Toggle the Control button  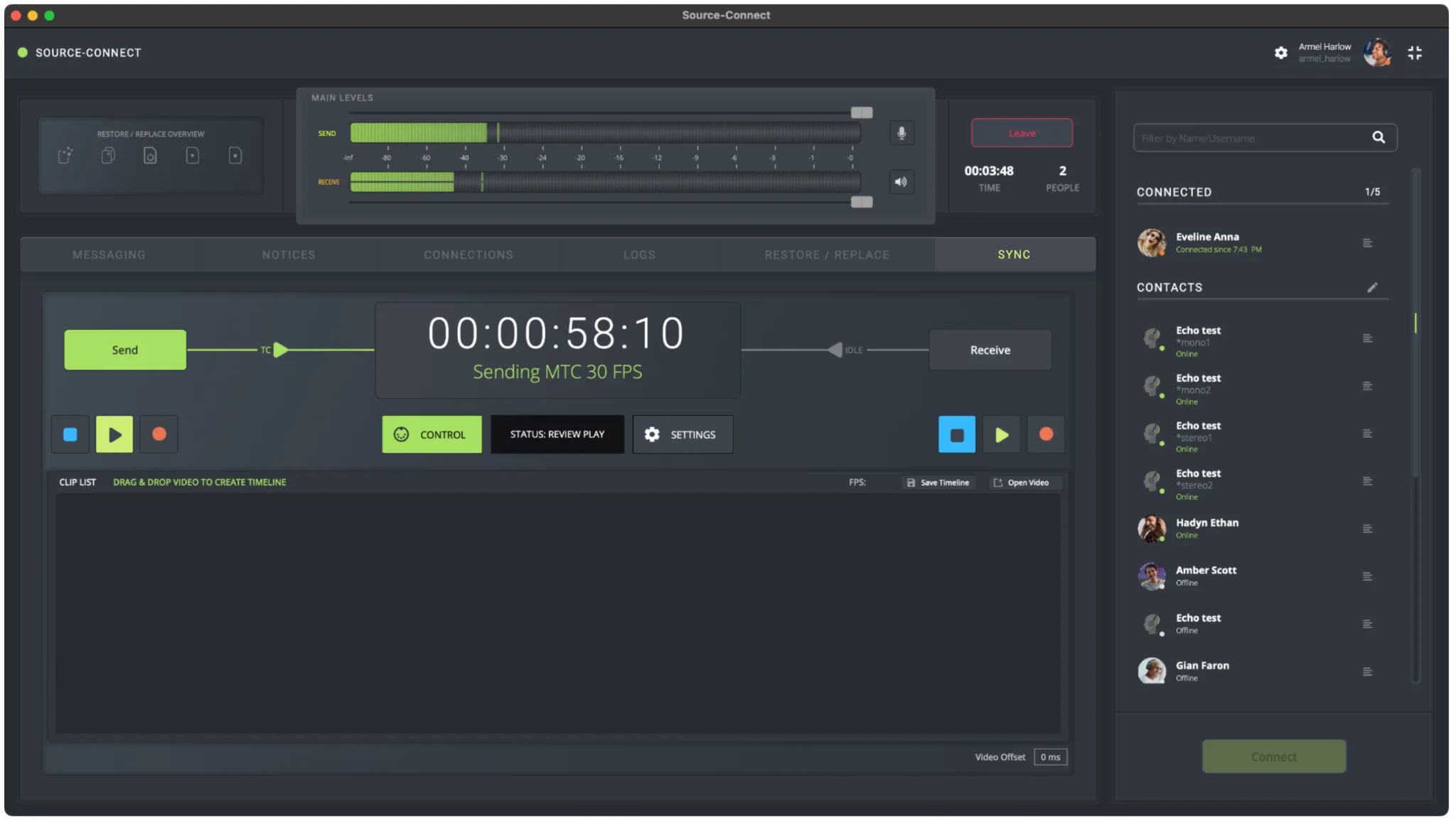point(432,434)
